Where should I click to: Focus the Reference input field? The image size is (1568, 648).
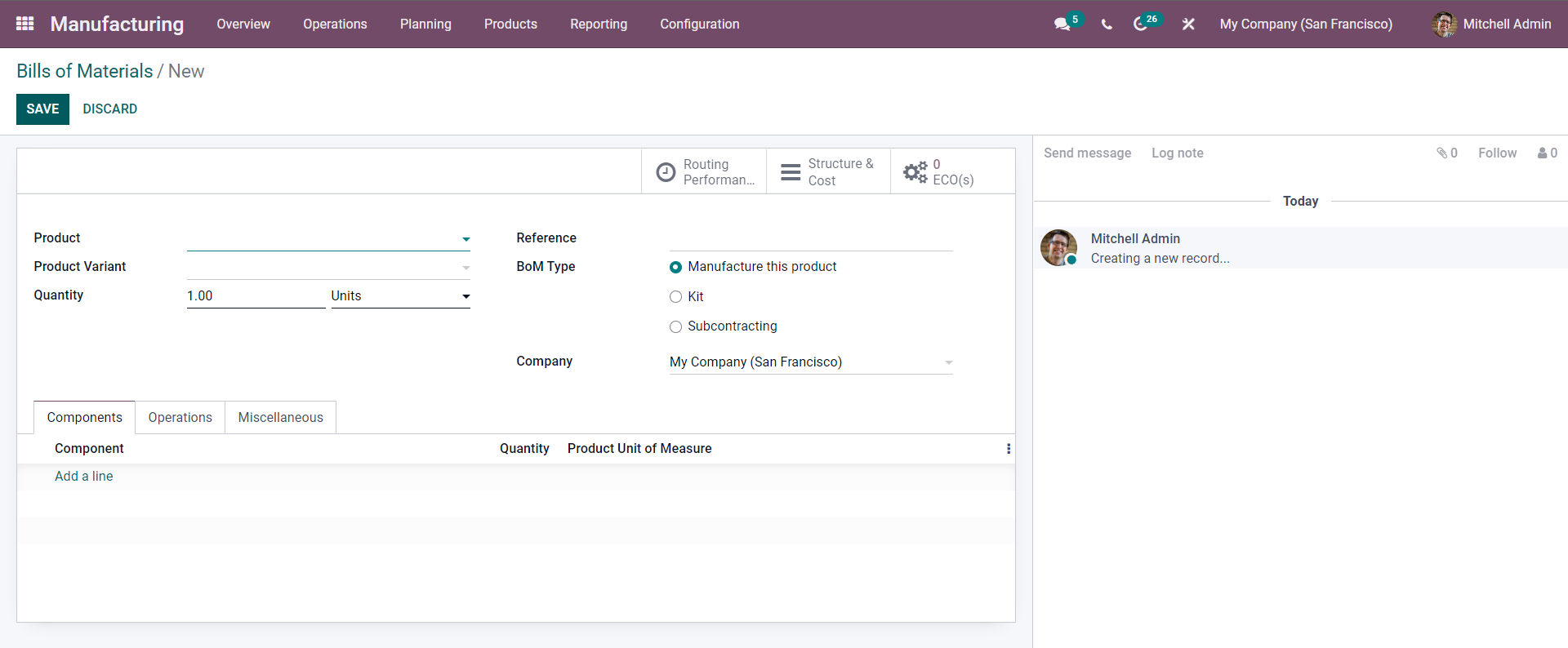[x=811, y=238]
